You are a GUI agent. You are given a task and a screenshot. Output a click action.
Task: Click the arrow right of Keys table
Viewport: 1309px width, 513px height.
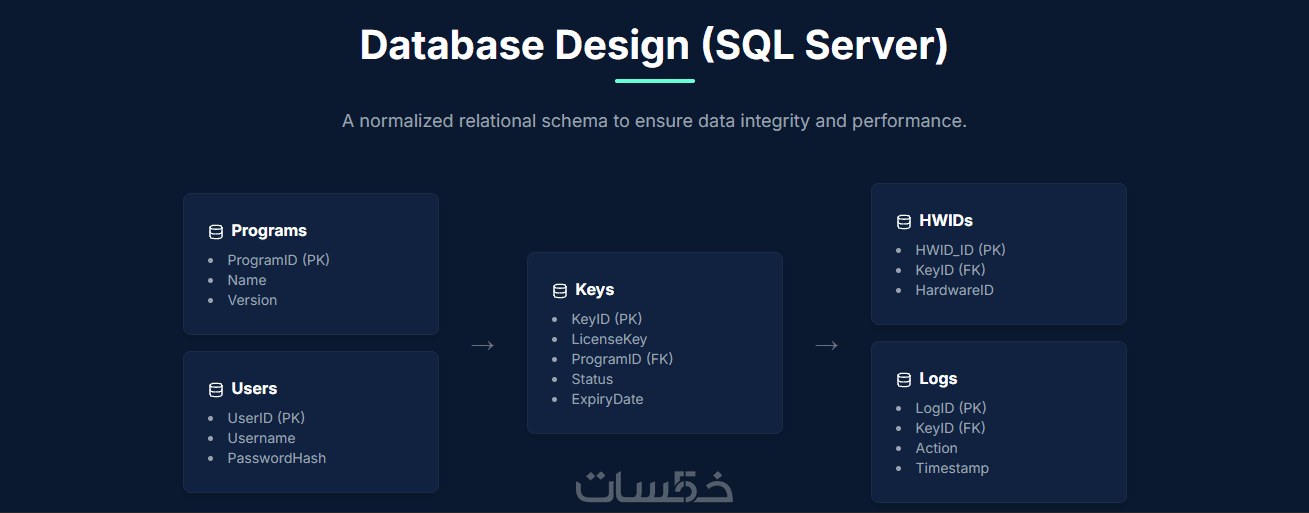coord(827,345)
